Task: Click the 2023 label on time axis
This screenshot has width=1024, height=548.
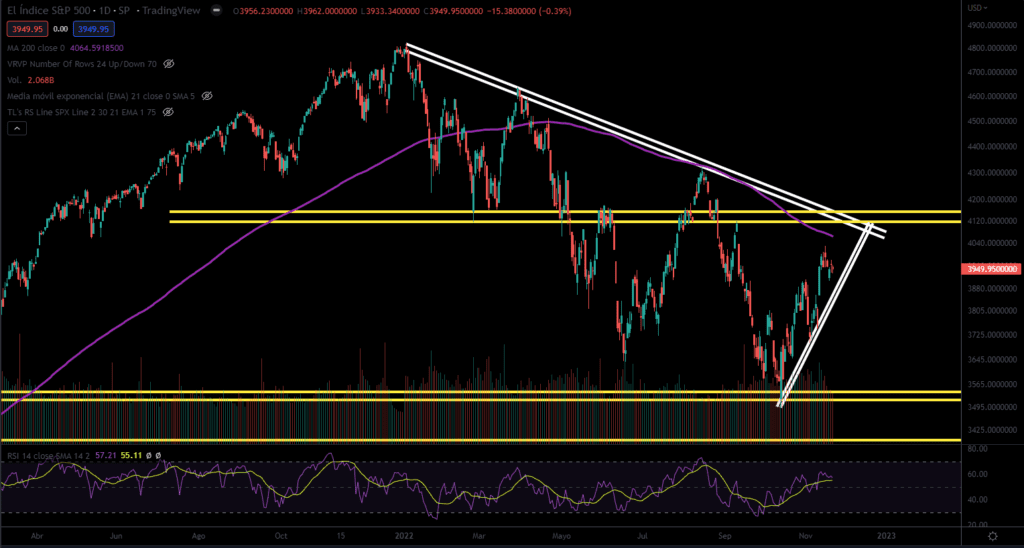Action: [x=887, y=535]
